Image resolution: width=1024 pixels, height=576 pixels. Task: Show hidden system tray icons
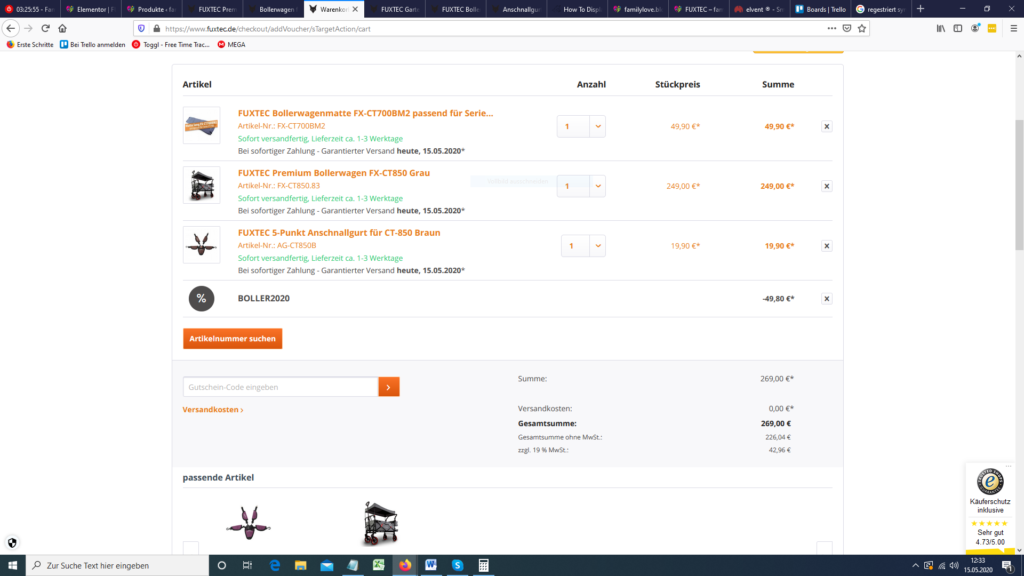pos(915,566)
